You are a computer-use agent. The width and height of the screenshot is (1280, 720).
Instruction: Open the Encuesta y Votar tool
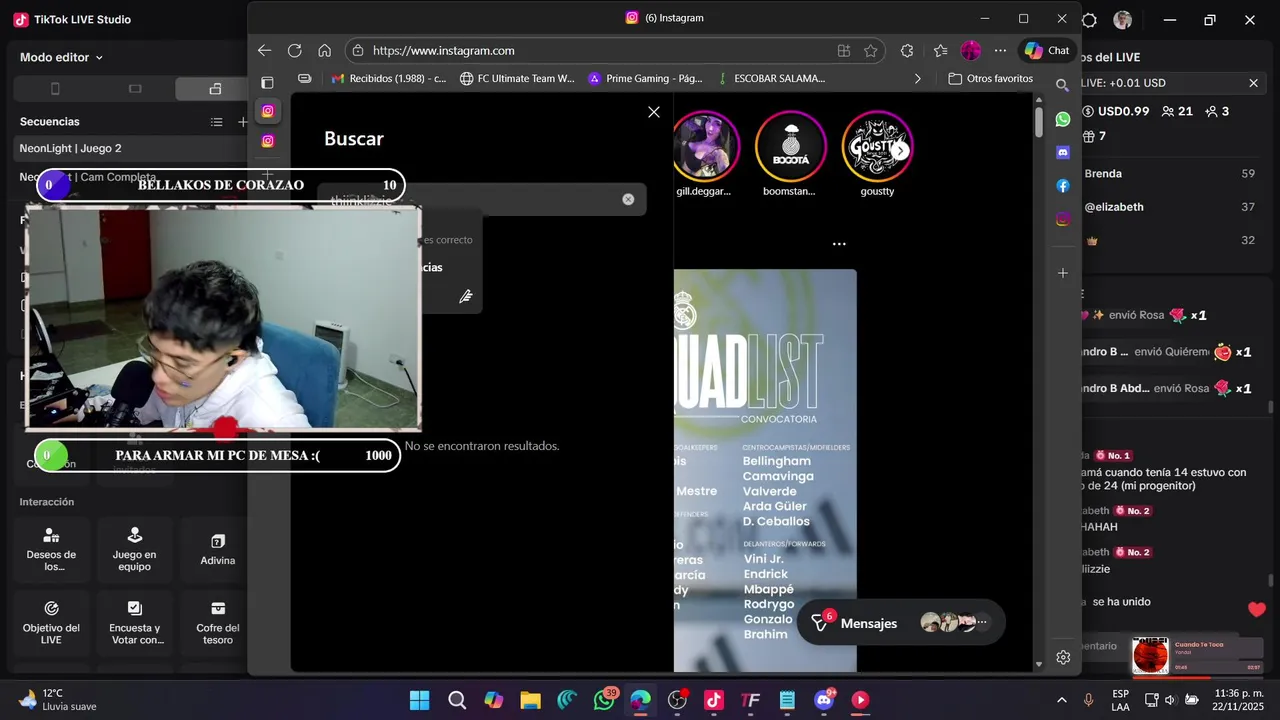pos(134,624)
